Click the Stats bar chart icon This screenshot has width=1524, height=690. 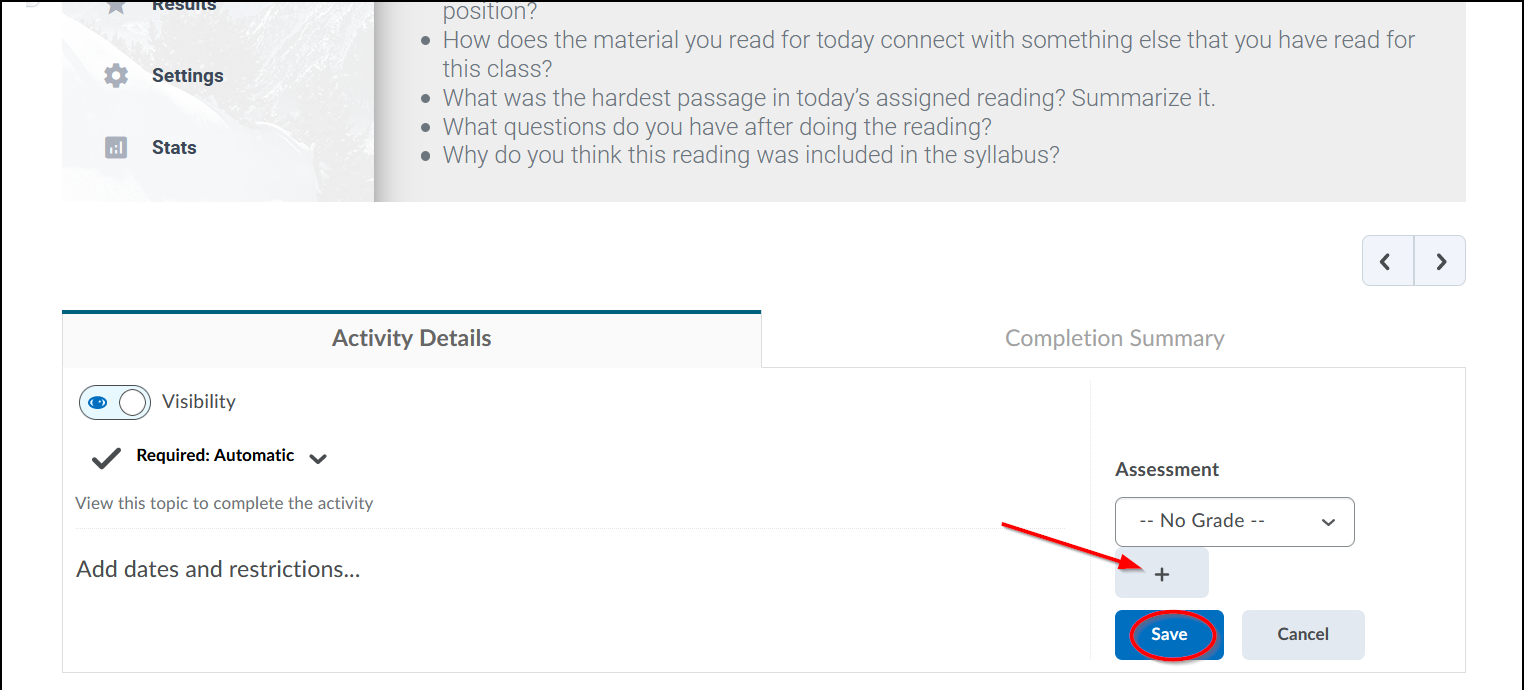pyautogui.click(x=116, y=148)
